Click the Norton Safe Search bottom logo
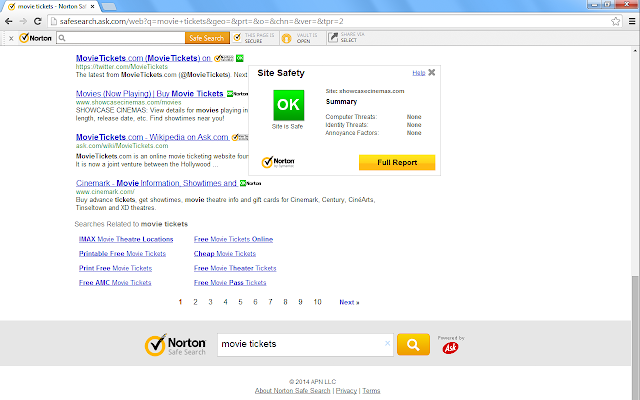The width and height of the screenshot is (640, 400). (x=175, y=345)
